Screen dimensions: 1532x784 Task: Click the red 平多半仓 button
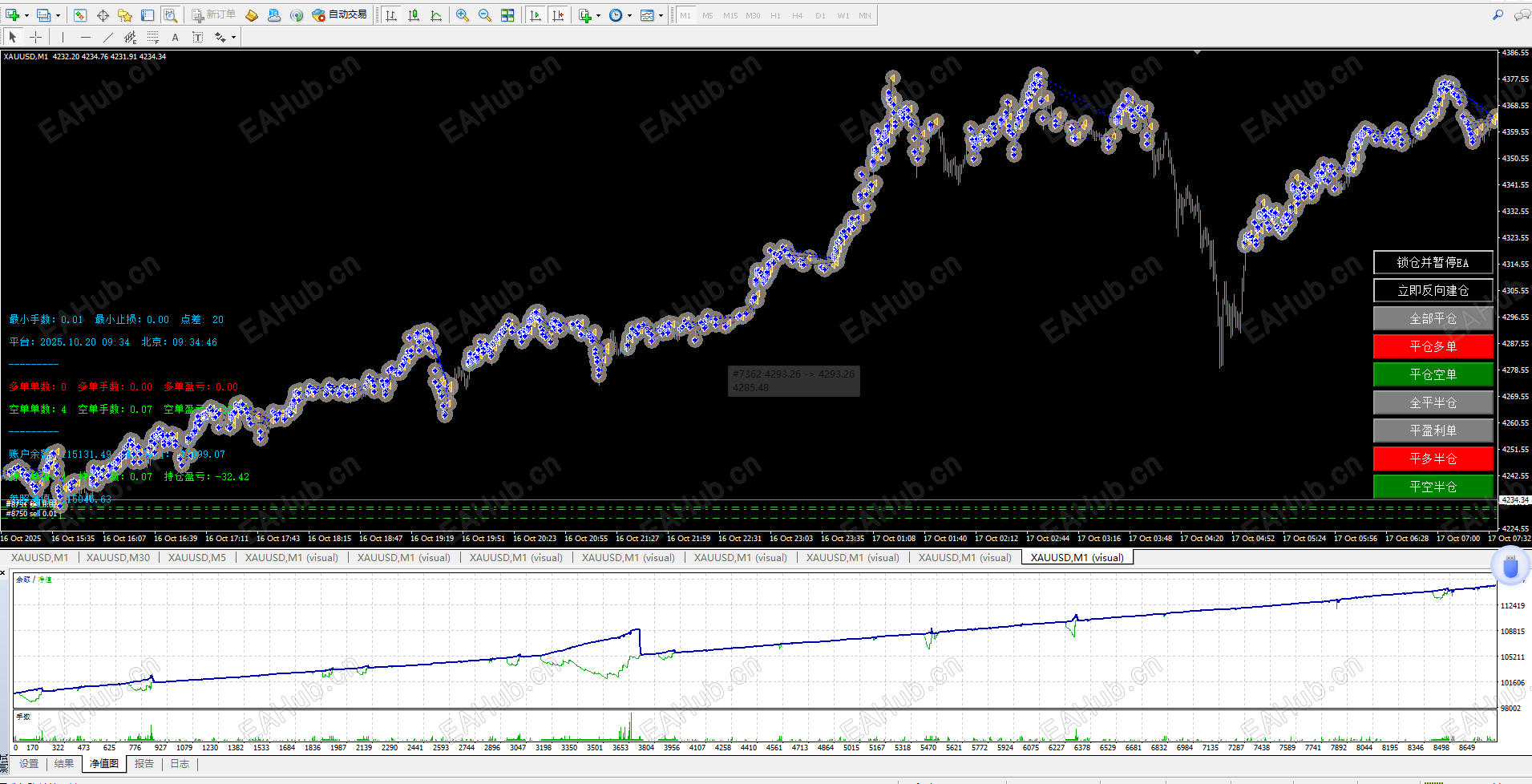coord(1433,459)
